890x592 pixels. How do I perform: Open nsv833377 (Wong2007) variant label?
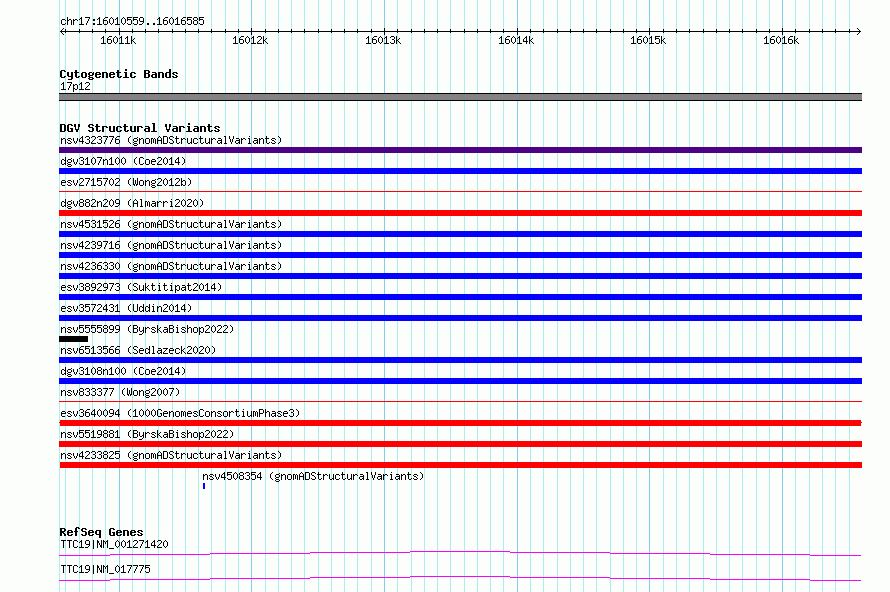click(x=120, y=392)
